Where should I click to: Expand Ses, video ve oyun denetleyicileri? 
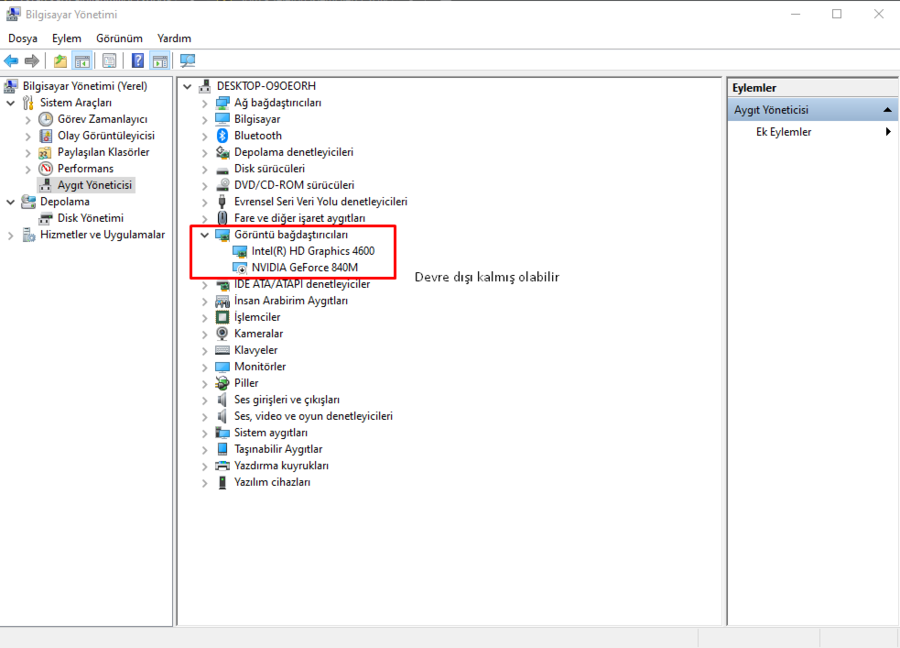[x=204, y=417]
